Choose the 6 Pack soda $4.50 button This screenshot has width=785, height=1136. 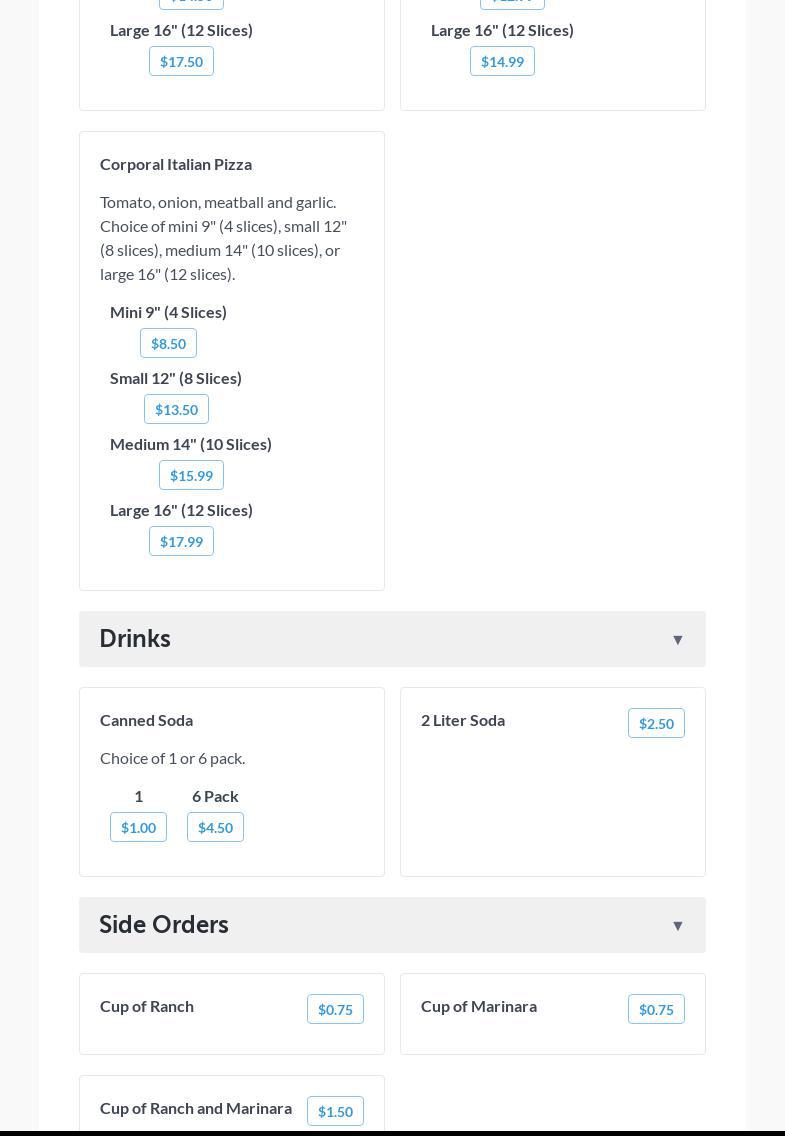point(215,828)
